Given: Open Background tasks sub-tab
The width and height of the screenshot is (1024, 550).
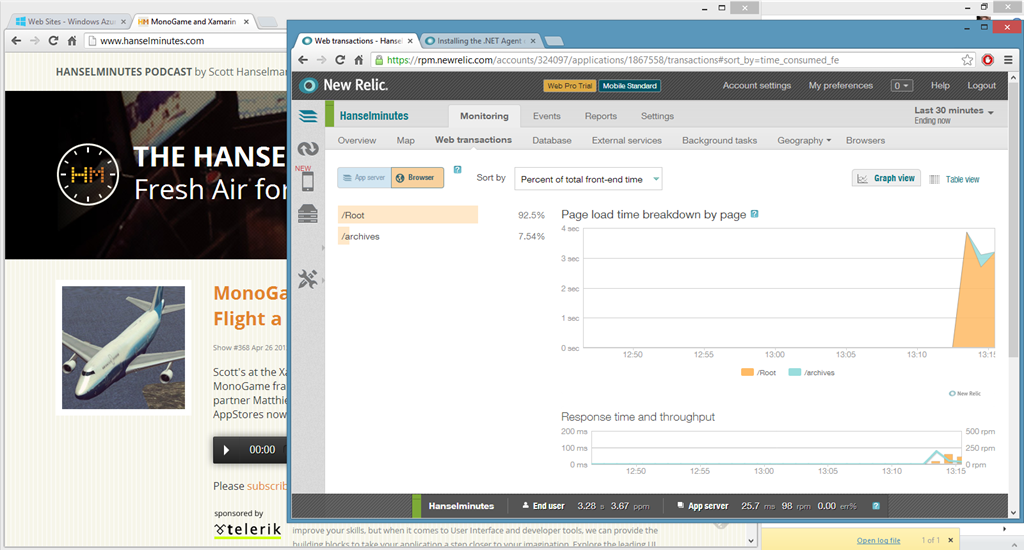Looking at the screenshot, I should [719, 140].
